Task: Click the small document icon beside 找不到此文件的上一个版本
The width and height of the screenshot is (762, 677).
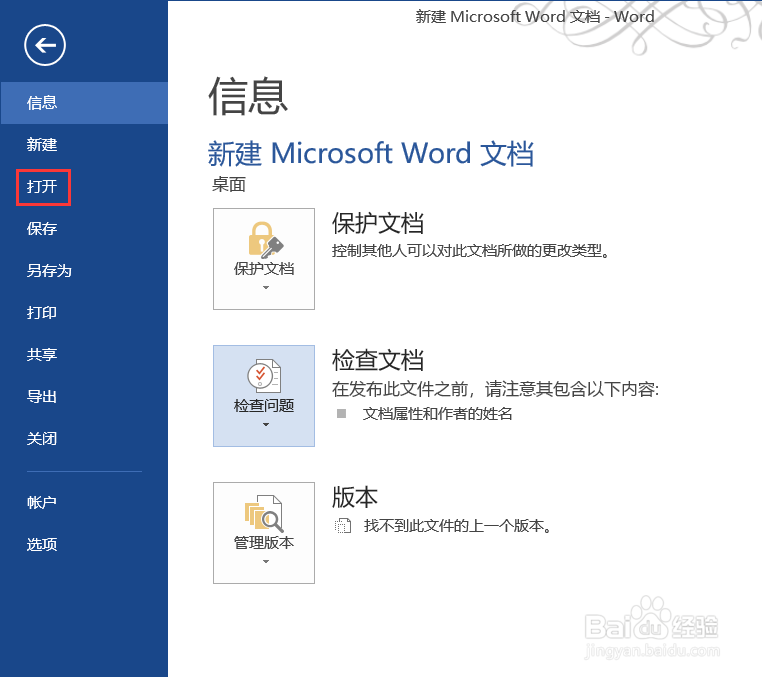Action: point(343,526)
